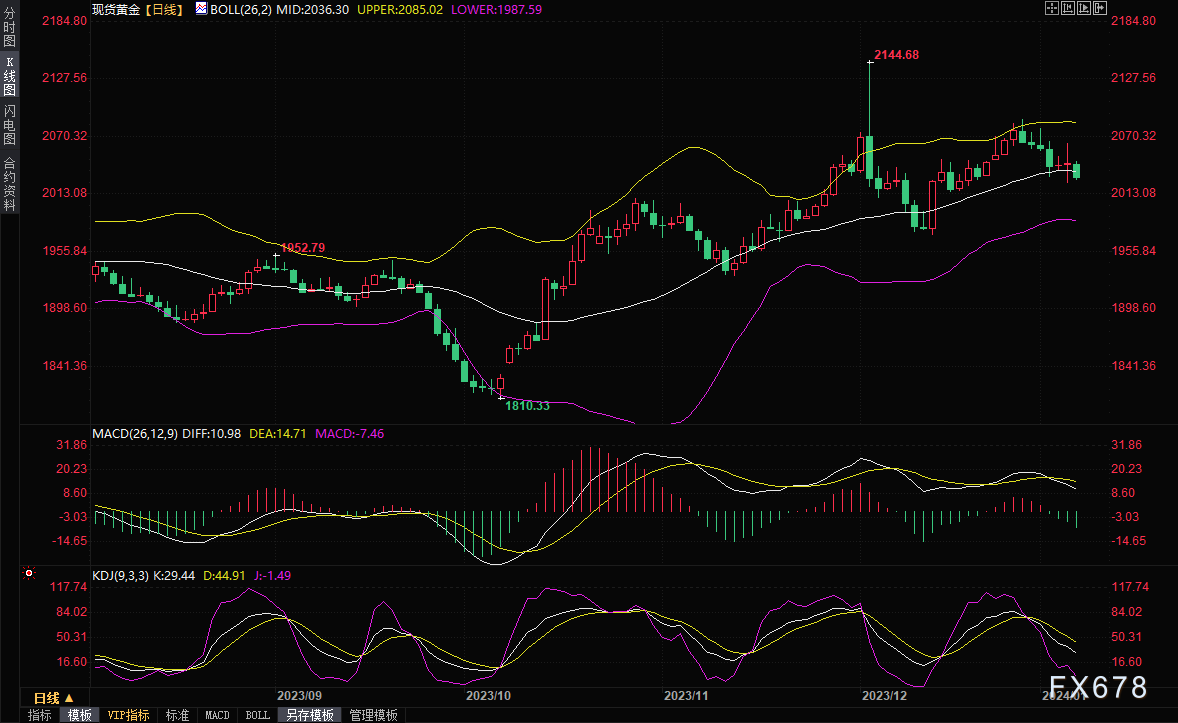Open 合约资料 contract info tab

tap(9, 183)
